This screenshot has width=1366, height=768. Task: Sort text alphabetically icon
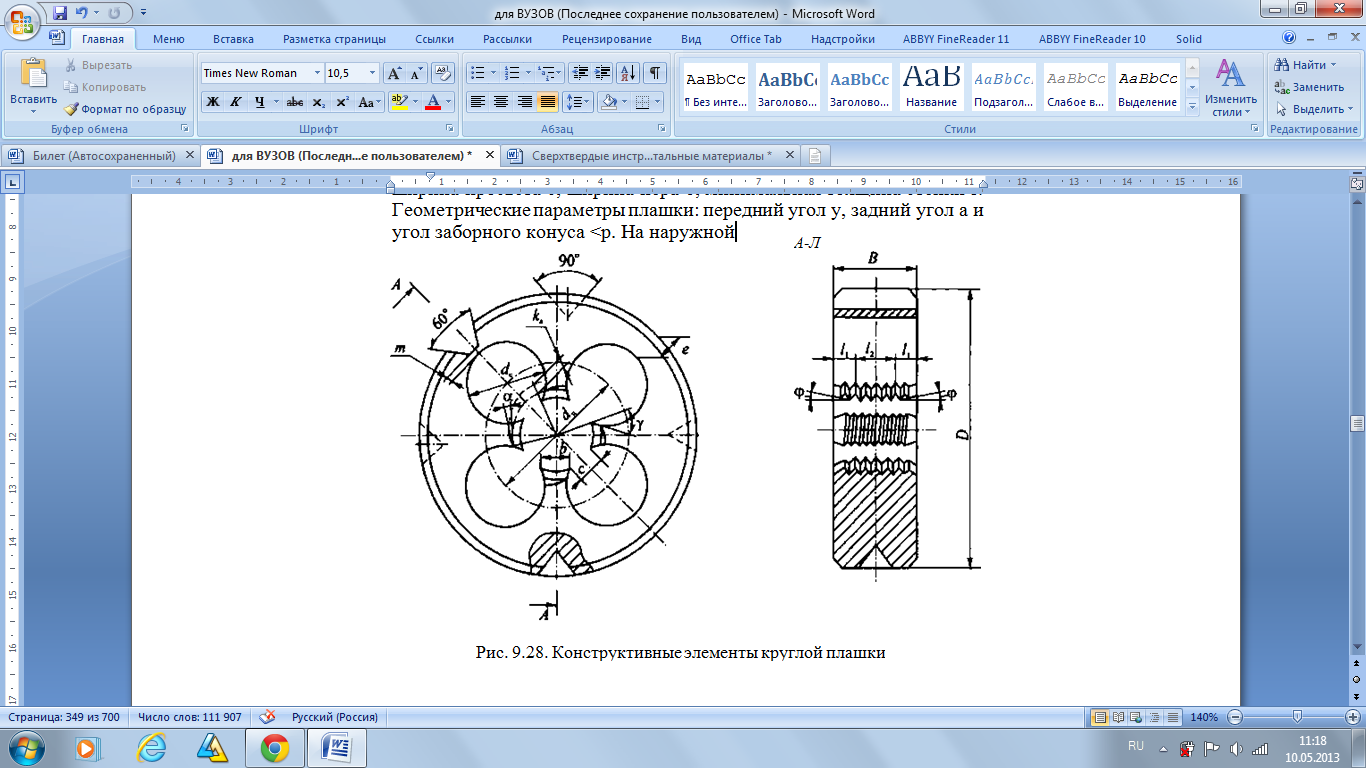(x=629, y=73)
